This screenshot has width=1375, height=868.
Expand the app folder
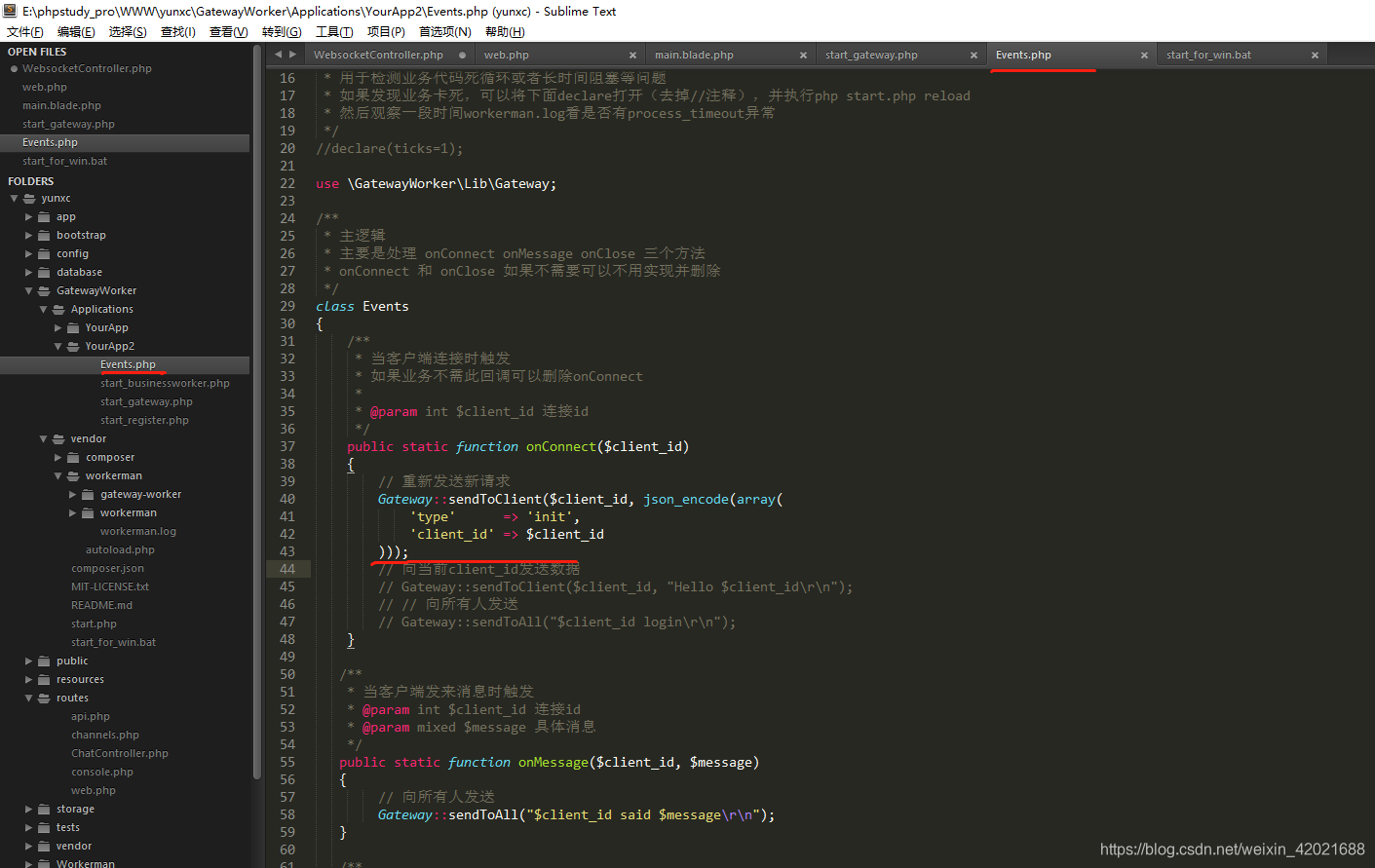28,216
